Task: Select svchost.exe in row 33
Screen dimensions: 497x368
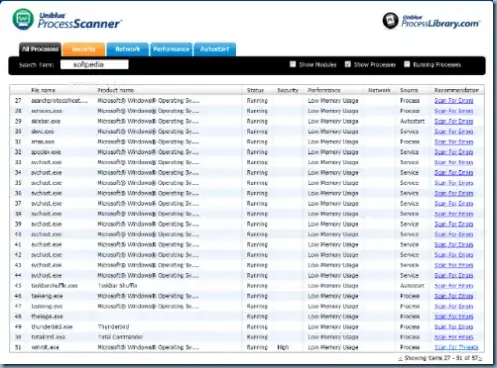Action: coord(46,162)
